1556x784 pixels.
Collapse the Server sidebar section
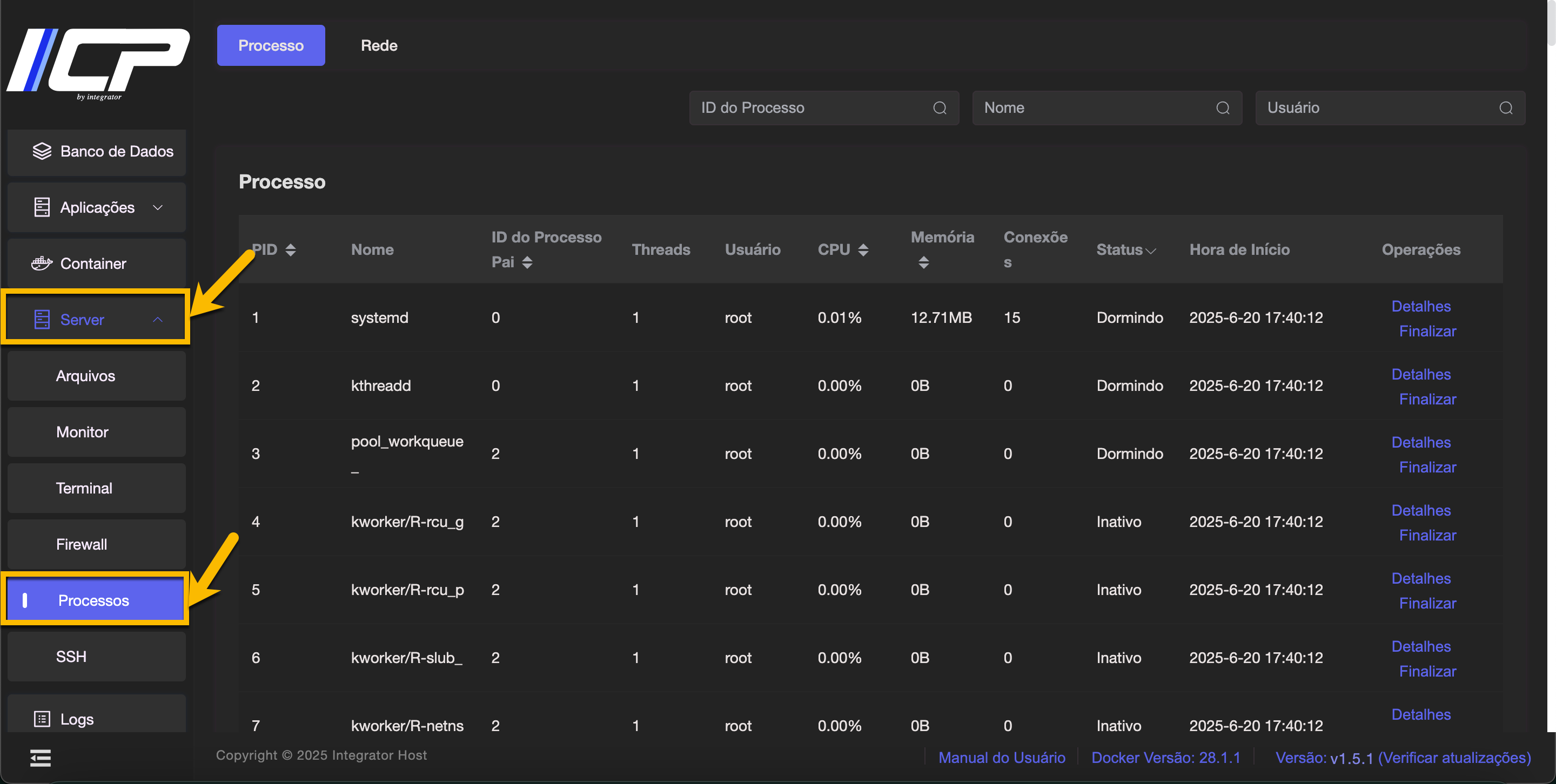tap(97, 319)
